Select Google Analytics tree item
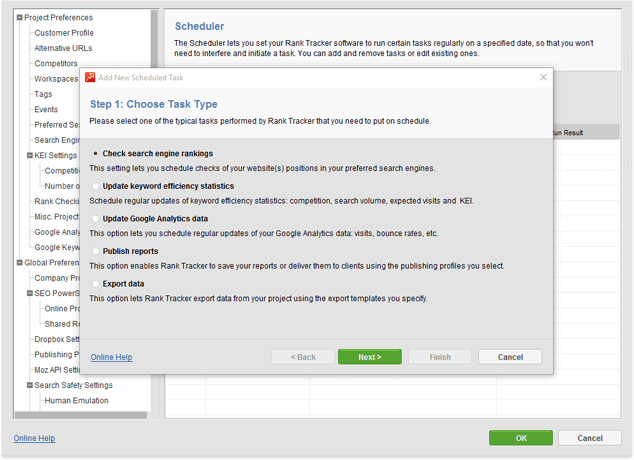Viewport: 634px width, 460px height. (57, 232)
